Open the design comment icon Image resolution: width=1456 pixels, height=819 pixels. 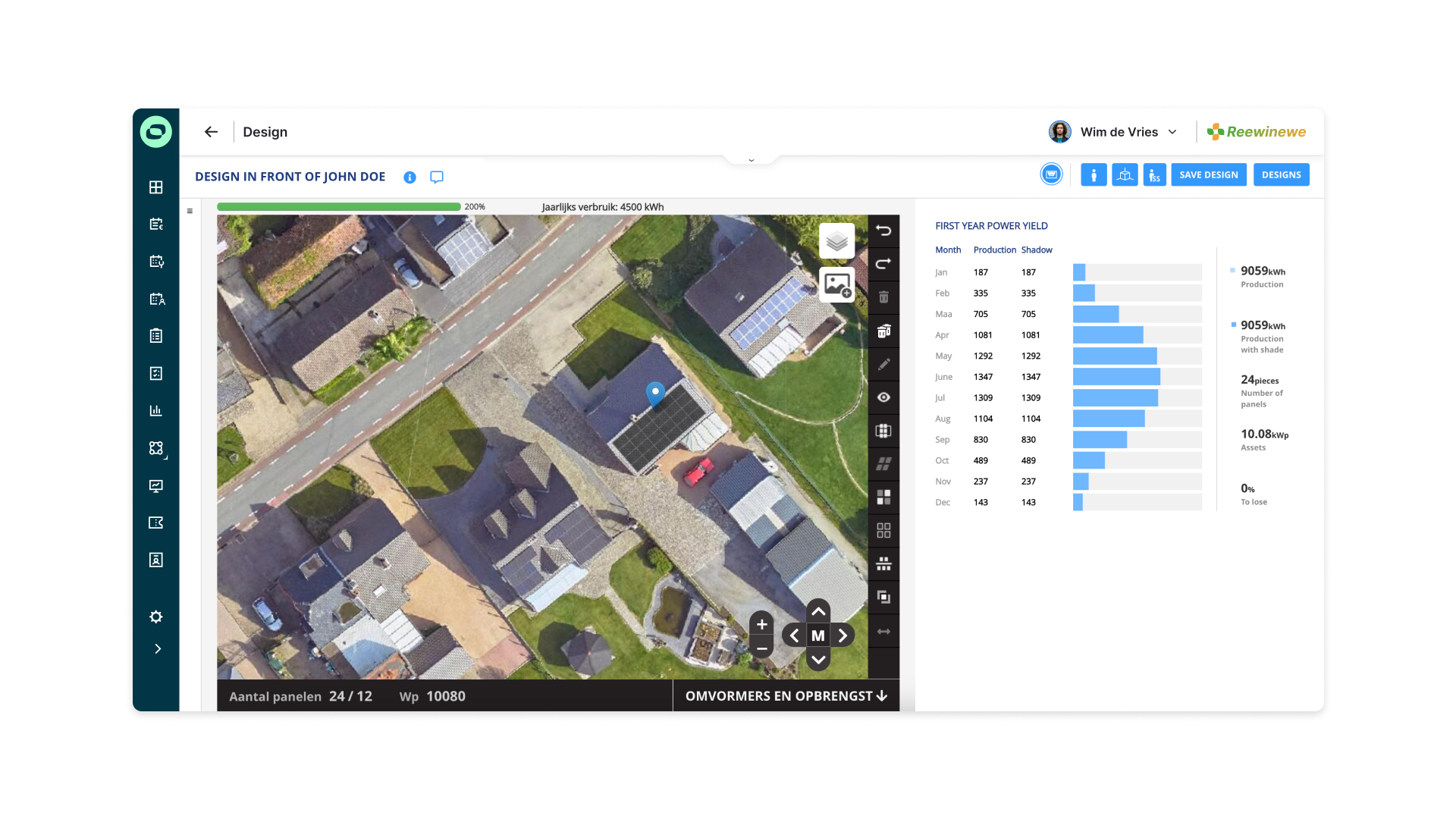[437, 177]
